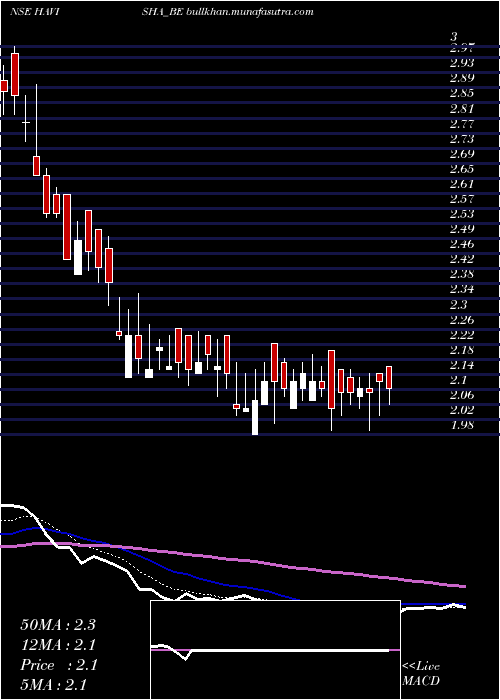Select the 2.34 price axis label

click(462, 289)
